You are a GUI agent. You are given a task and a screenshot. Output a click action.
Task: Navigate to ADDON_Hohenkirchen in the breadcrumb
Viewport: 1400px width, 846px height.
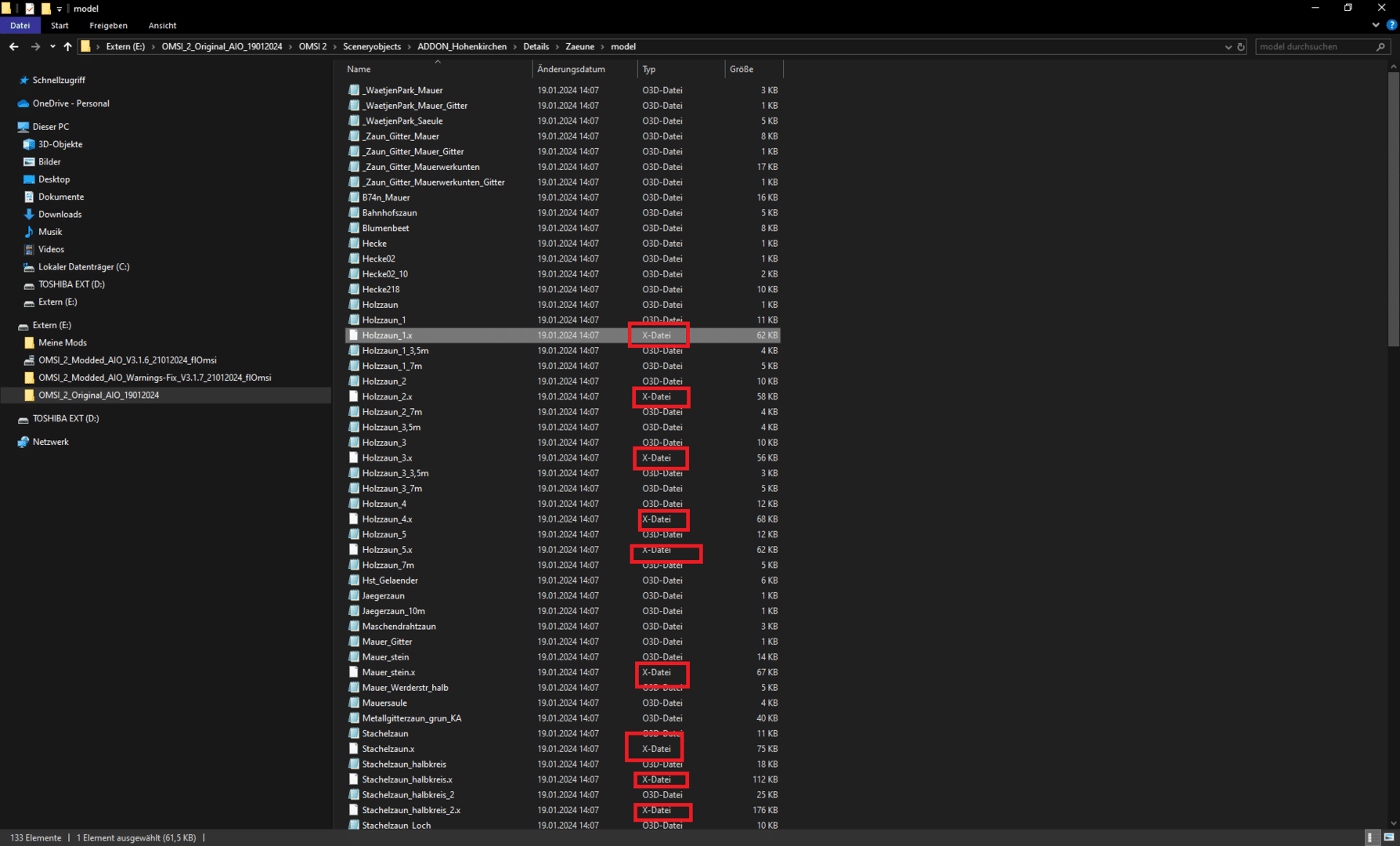(462, 47)
